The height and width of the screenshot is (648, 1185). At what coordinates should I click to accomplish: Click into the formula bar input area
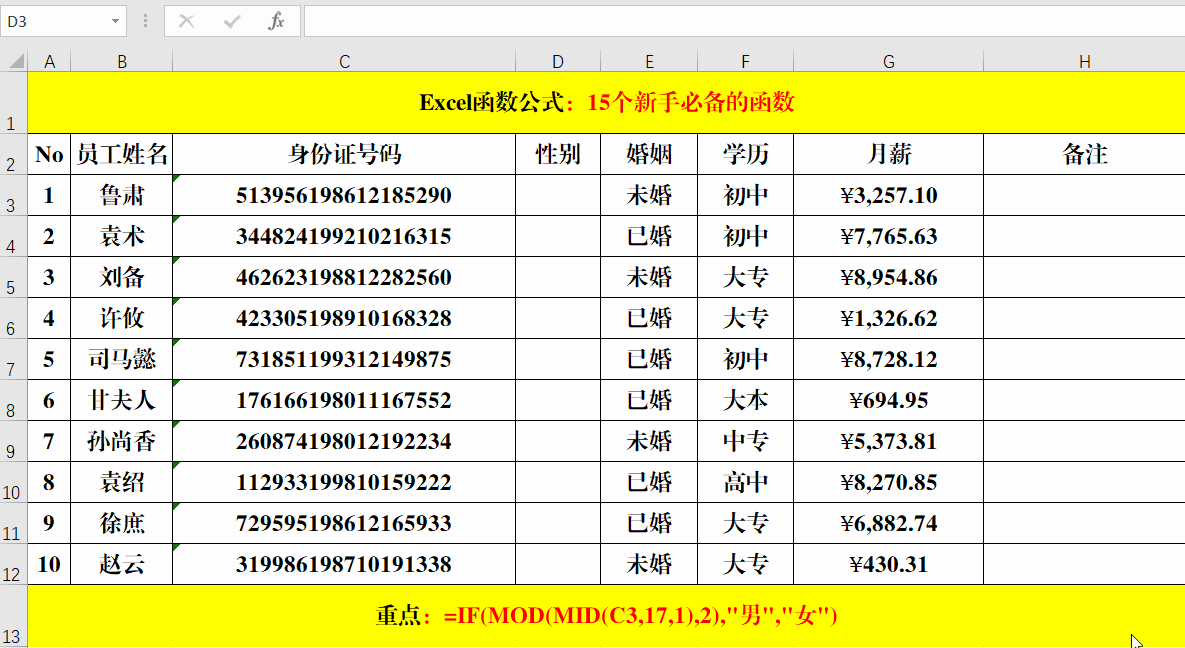click(744, 21)
